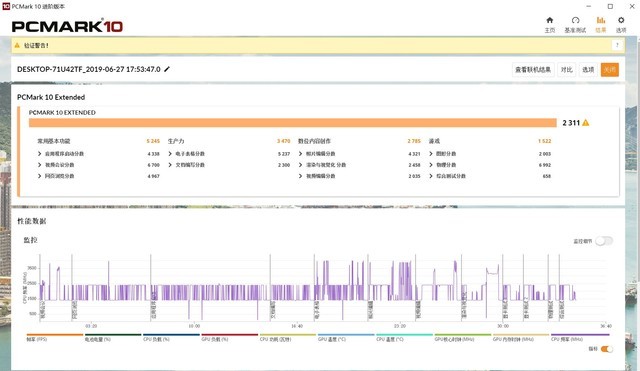Viewport: 640px width, 371px height.
Task: Click the 查看联机结果 button
Action: tap(533, 69)
